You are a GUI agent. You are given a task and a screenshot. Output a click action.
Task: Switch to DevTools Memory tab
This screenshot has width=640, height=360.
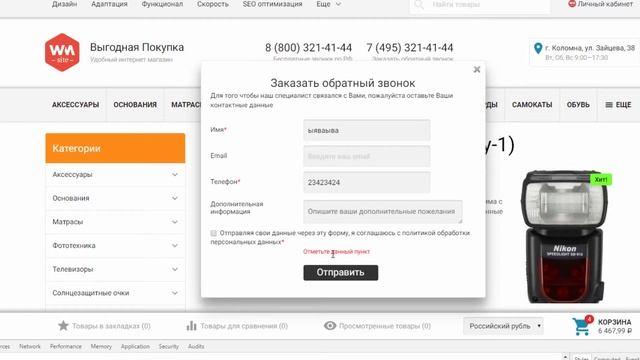pos(101,347)
